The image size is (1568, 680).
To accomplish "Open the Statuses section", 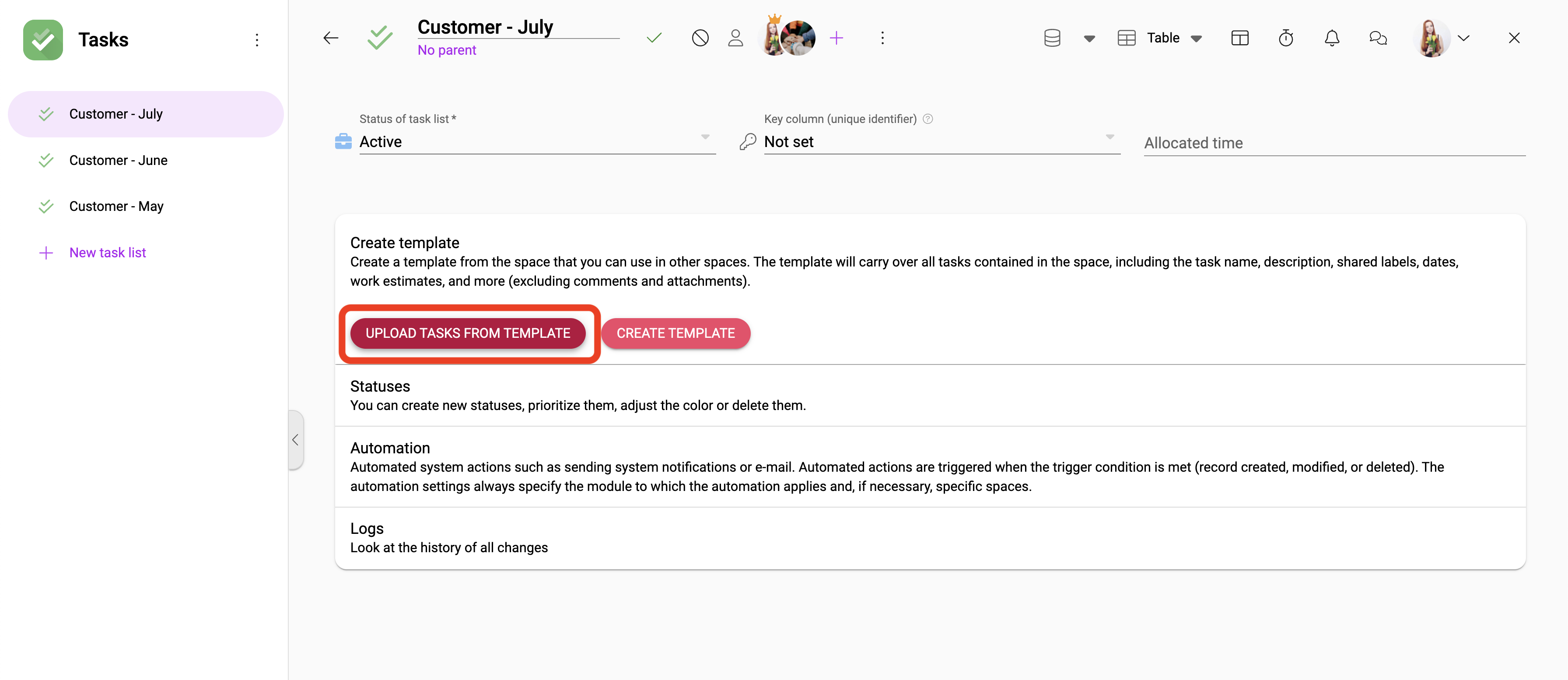I will click(930, 396).
